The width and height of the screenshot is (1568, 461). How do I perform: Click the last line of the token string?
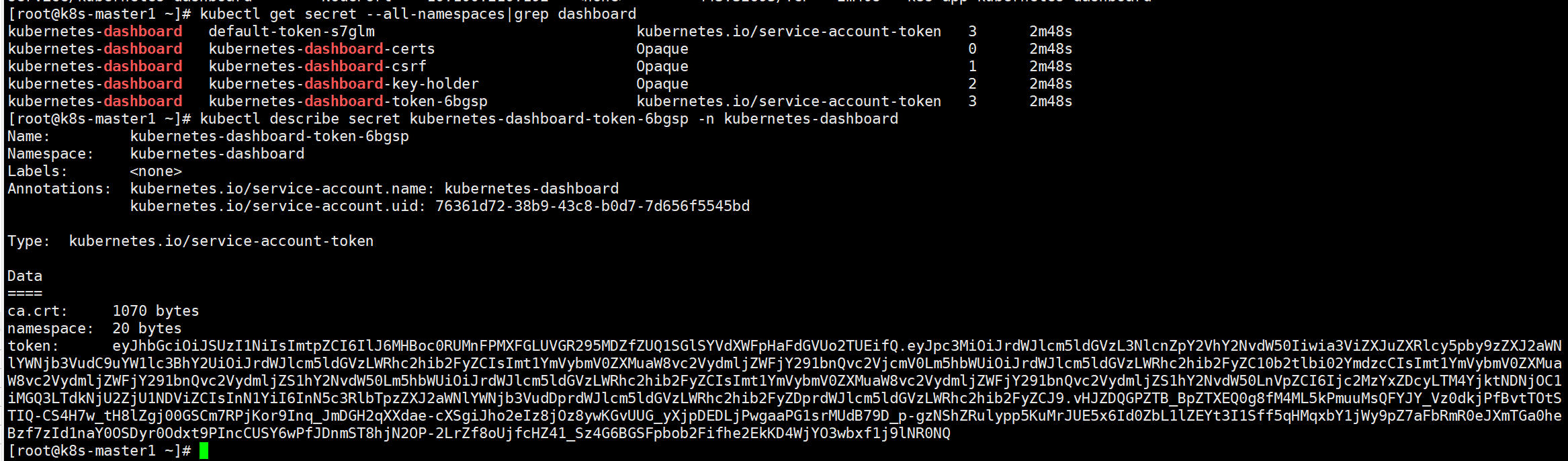pos(479,433)
